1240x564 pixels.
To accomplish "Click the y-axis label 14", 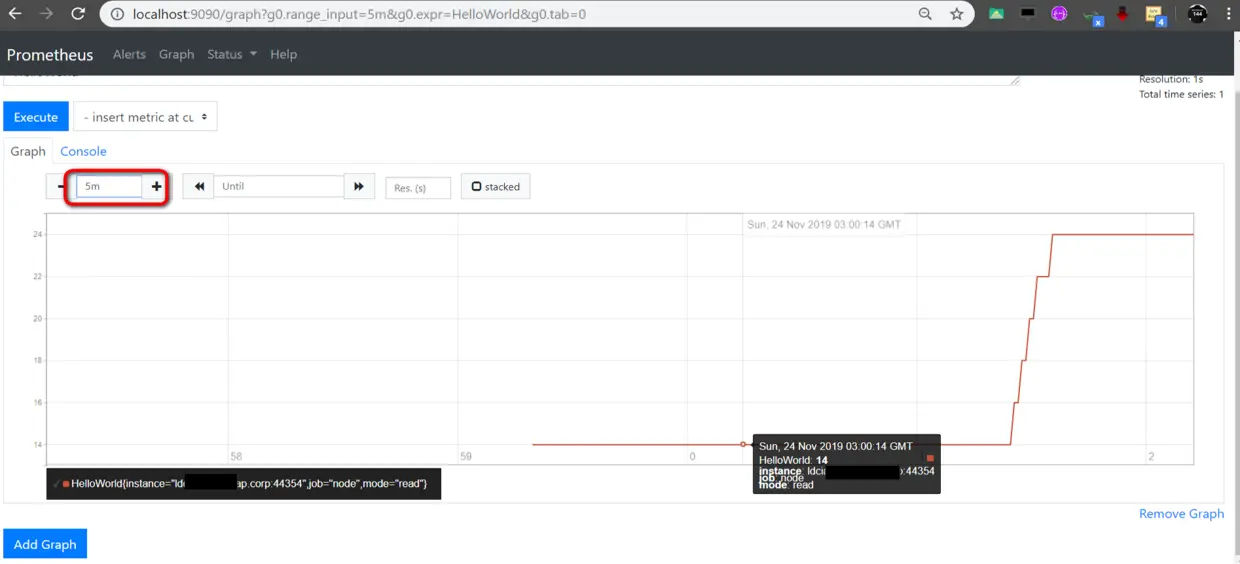I will click(37, 444).
